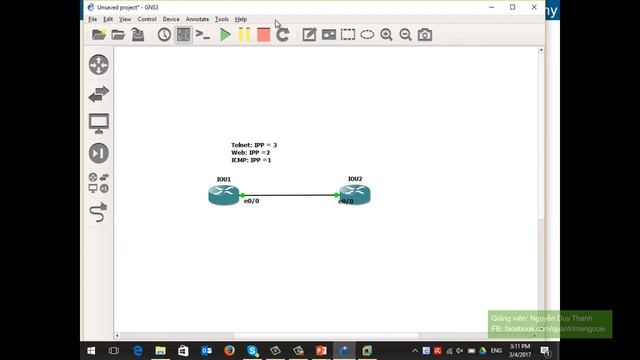Viewport: 640px width, 360px height.
Task: Open the Control menu
Action: coord(147,19)
